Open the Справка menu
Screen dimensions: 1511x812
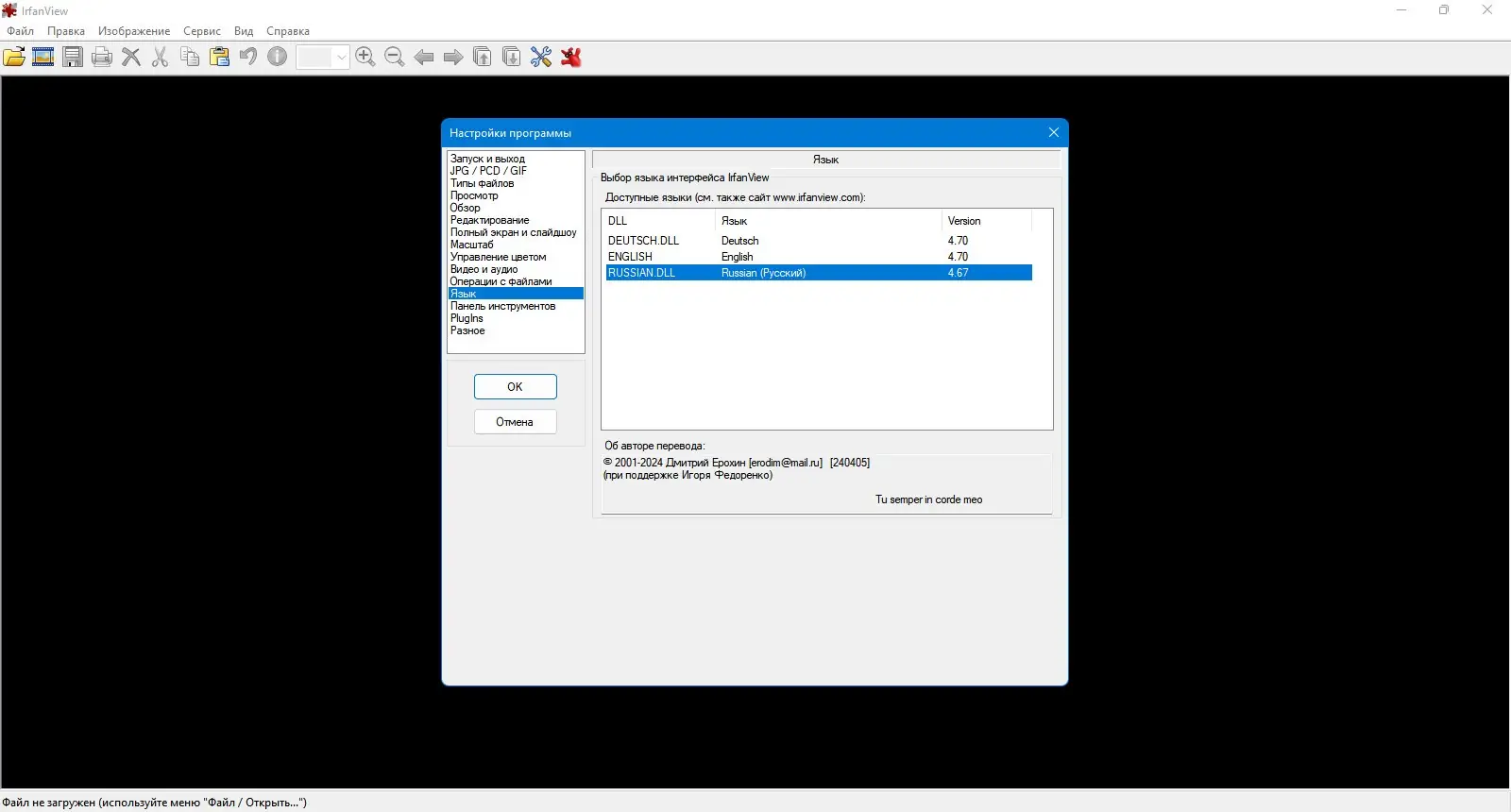click(288, 31)
